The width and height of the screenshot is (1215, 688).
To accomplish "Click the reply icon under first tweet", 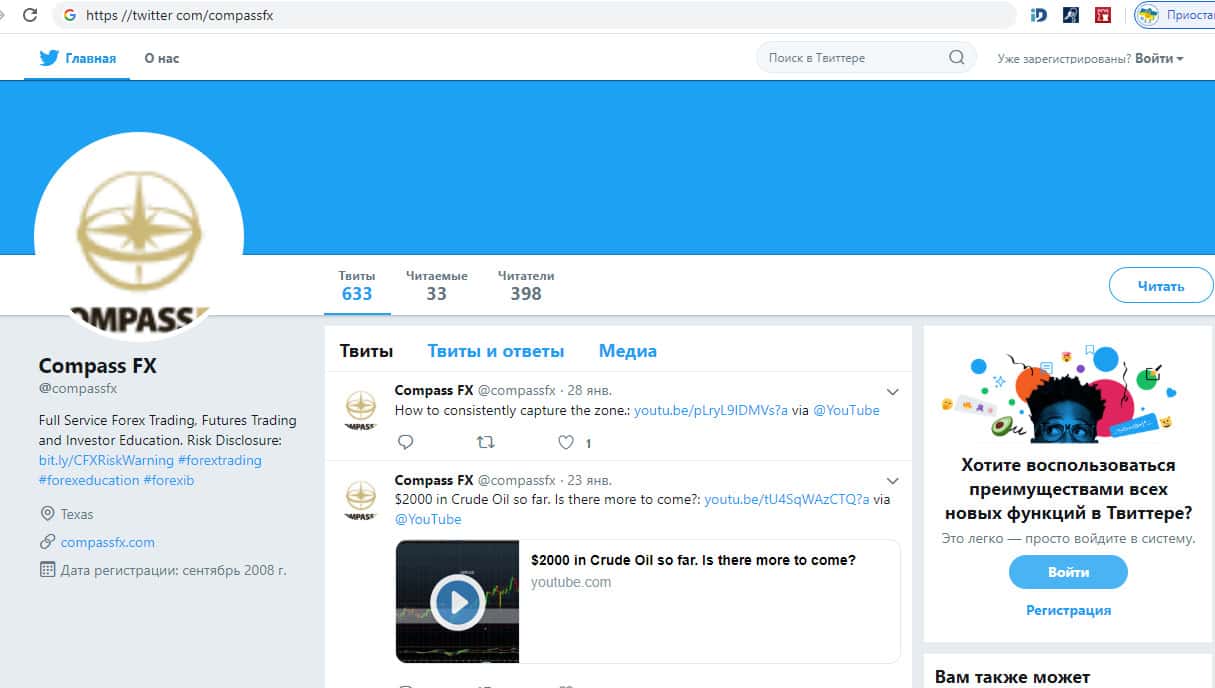I will 405,442.
